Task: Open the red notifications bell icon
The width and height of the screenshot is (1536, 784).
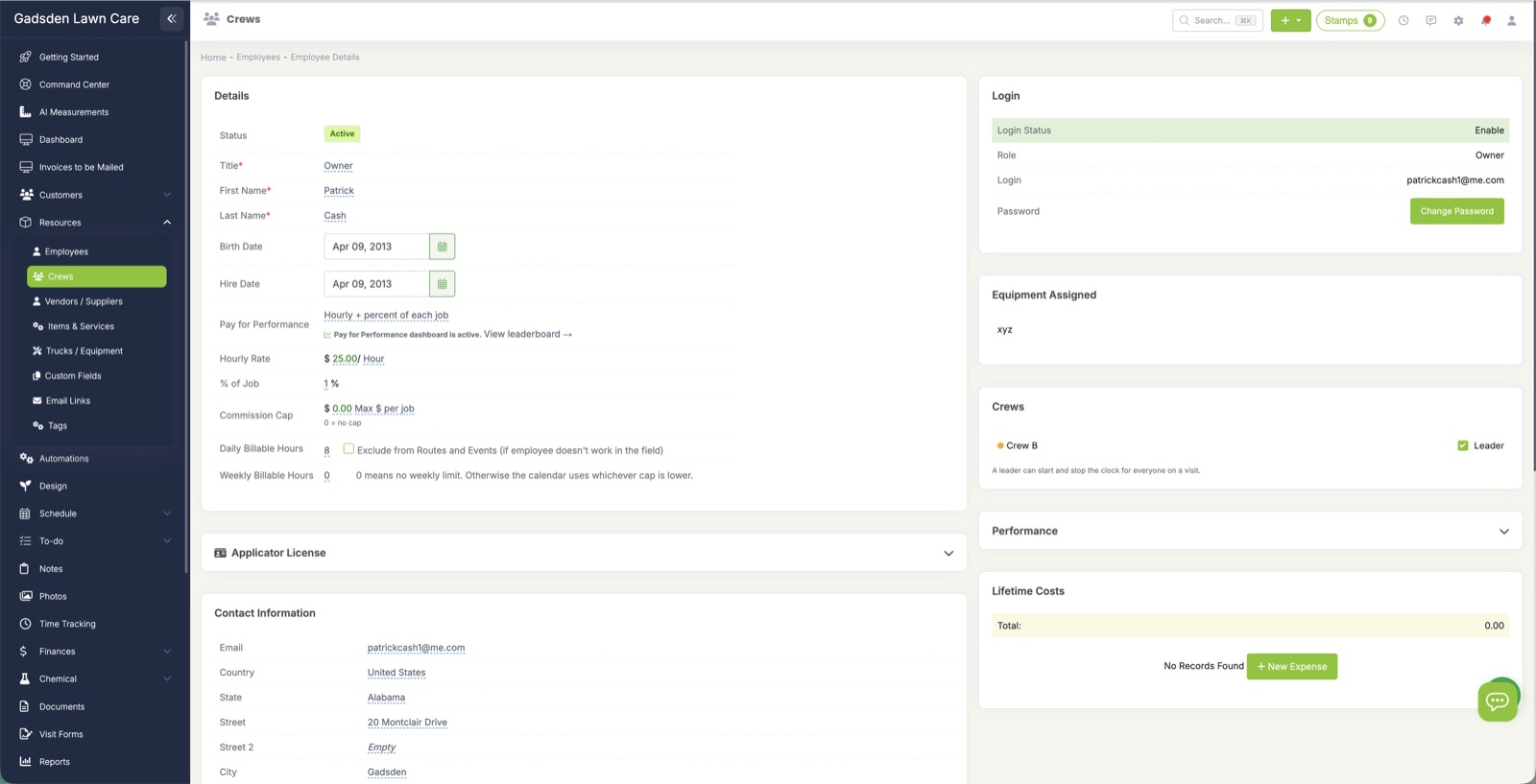Action: (x=1486, y=20)
